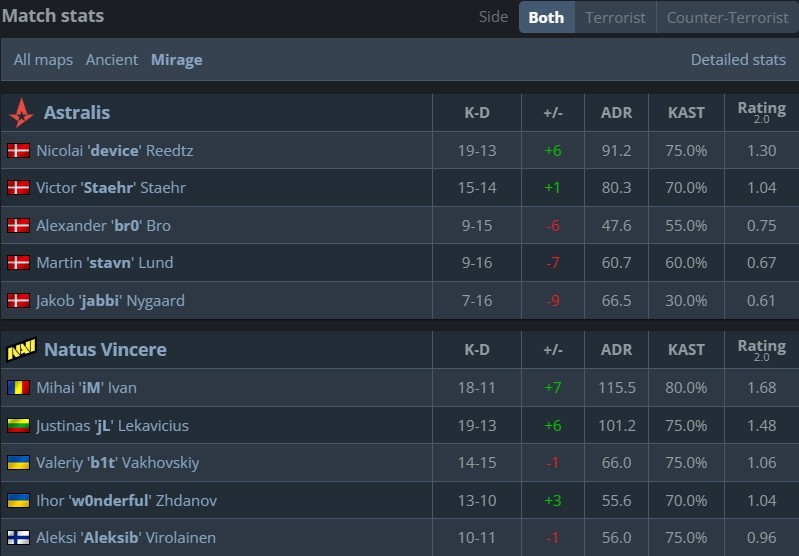Select the Mirage map tab
Viewport: 799px width, 556px height.
pyautogui.click(x=177, y=60)
